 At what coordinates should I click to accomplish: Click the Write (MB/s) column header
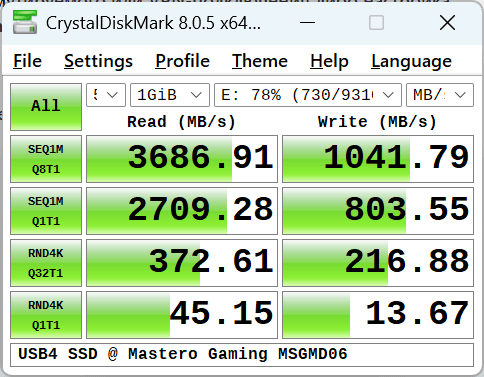377,122
